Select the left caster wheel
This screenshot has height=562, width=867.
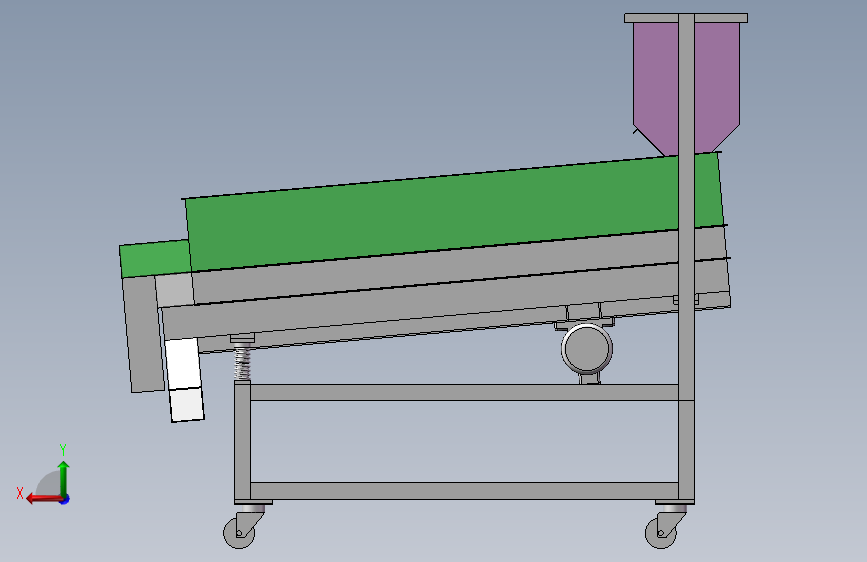(x=239, y=533)
